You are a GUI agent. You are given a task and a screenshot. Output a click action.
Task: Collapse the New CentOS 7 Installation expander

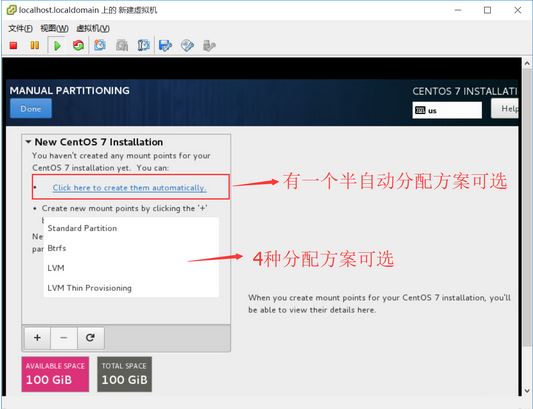pyautogui.click(x=29, y=141)
